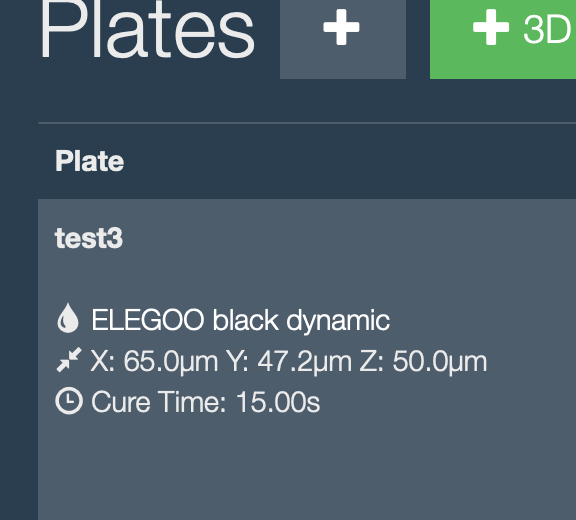Click the resin droplet icon
Image resolution: width=576 pixels, height=520 pixels.
coord(68,318)
